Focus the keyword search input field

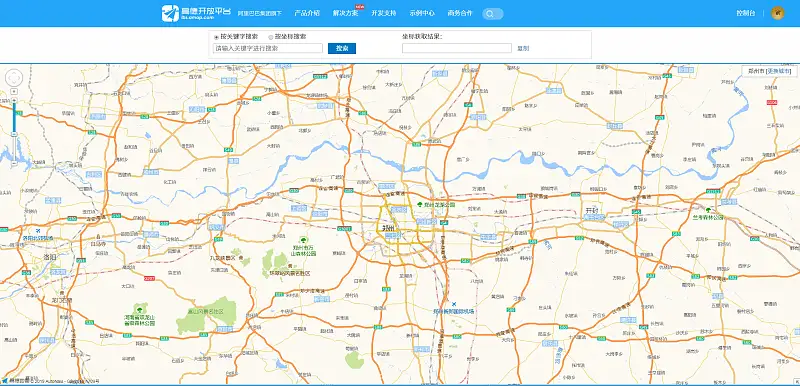(268, 48)
